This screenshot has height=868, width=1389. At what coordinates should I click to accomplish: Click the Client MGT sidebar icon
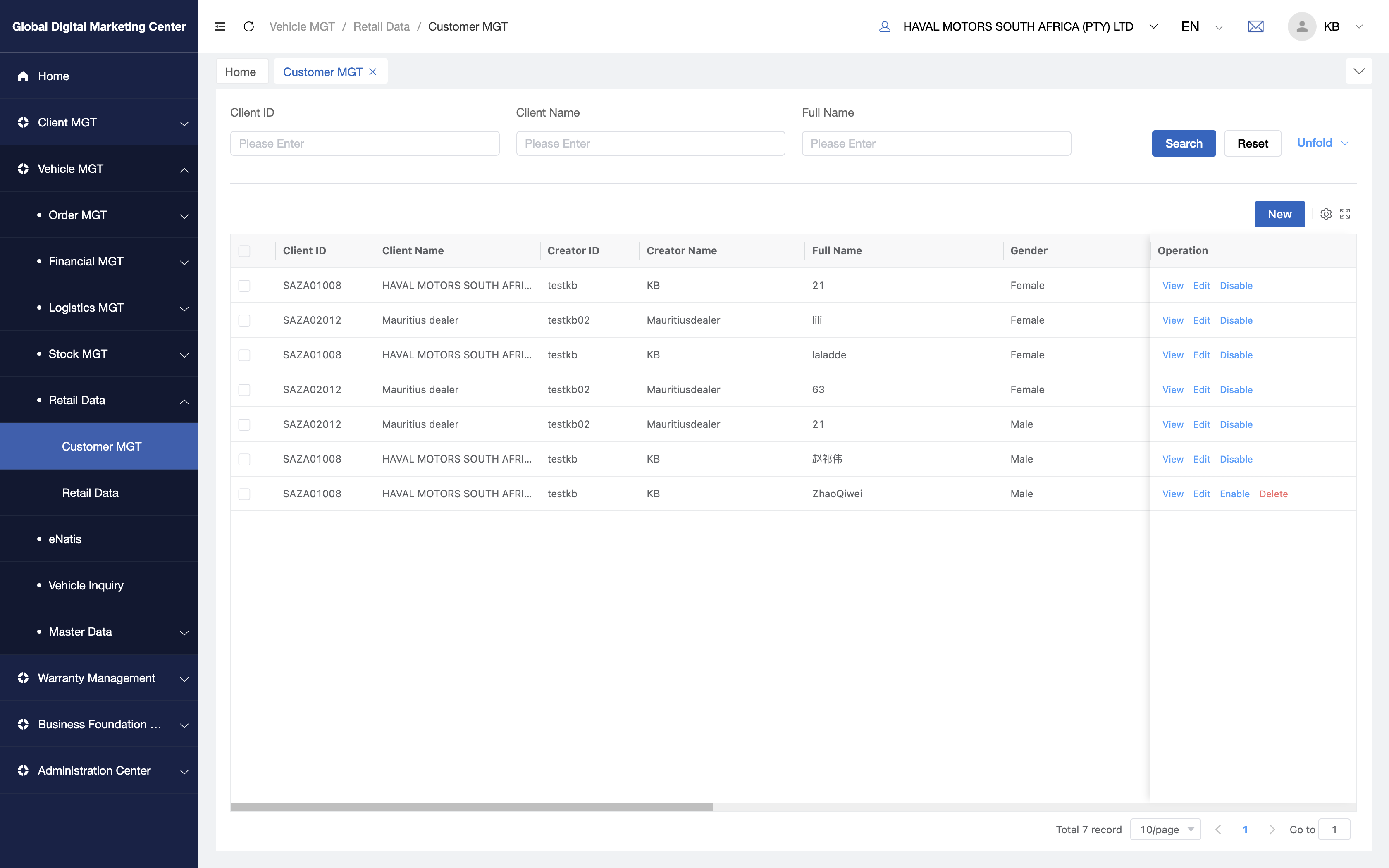point(23,122)
